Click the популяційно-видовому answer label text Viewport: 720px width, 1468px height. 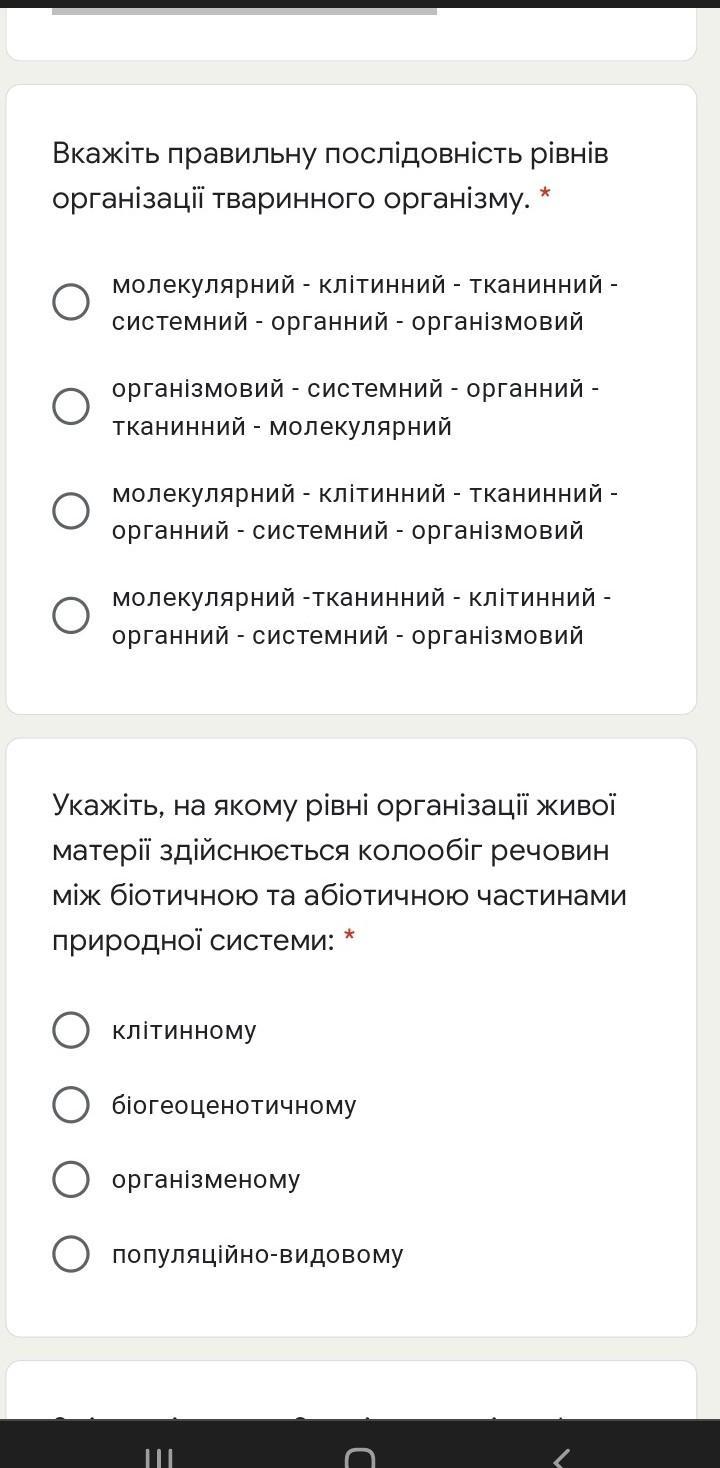pos(258,1254)
